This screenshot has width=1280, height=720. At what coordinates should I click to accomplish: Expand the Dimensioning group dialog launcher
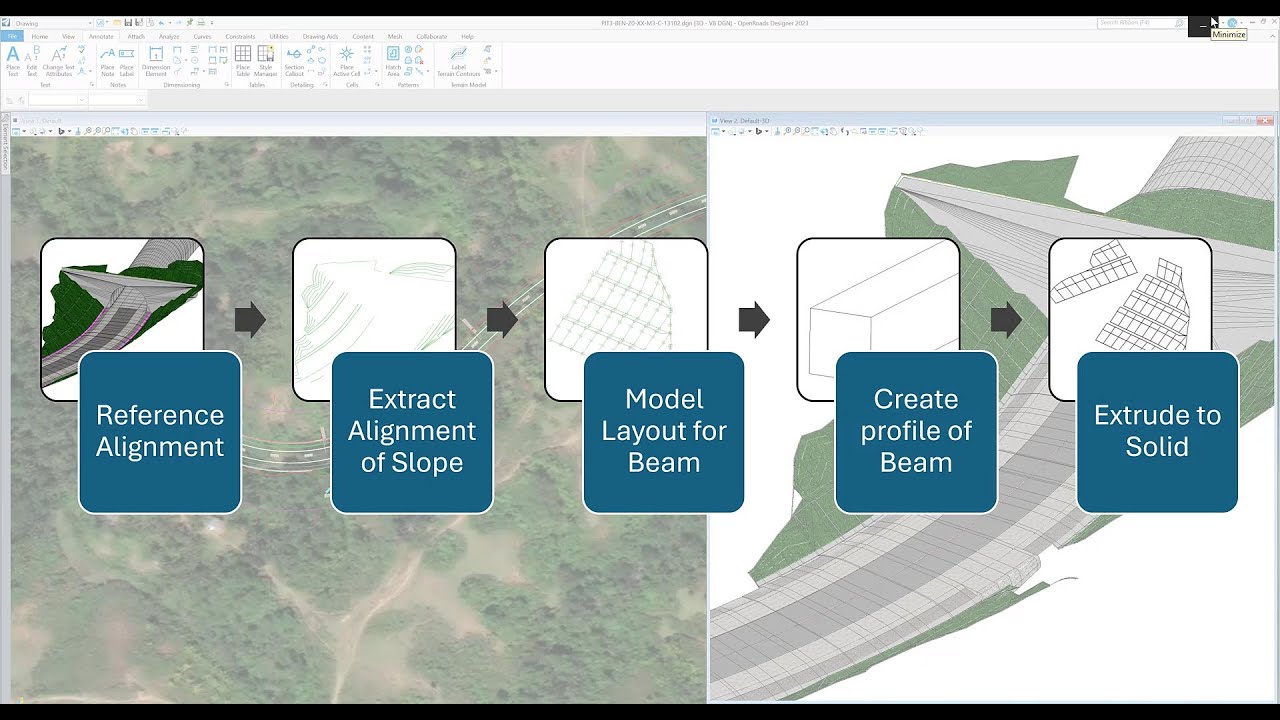(x=227, y=85)
